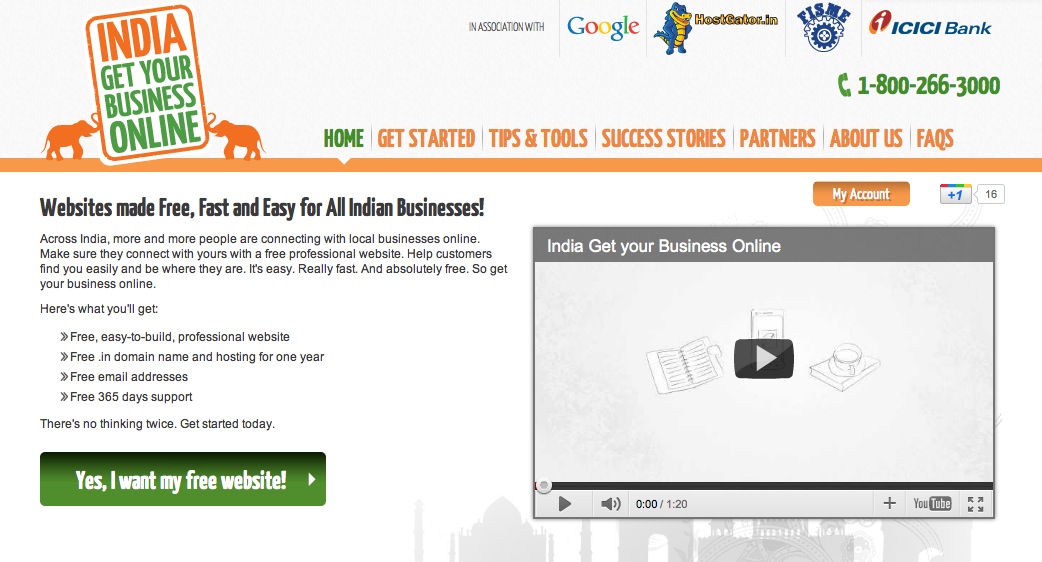Click Yes, I want my free website button
Image resolution: width=1042 pixels, height=562 pixels.
click(183, 479)
